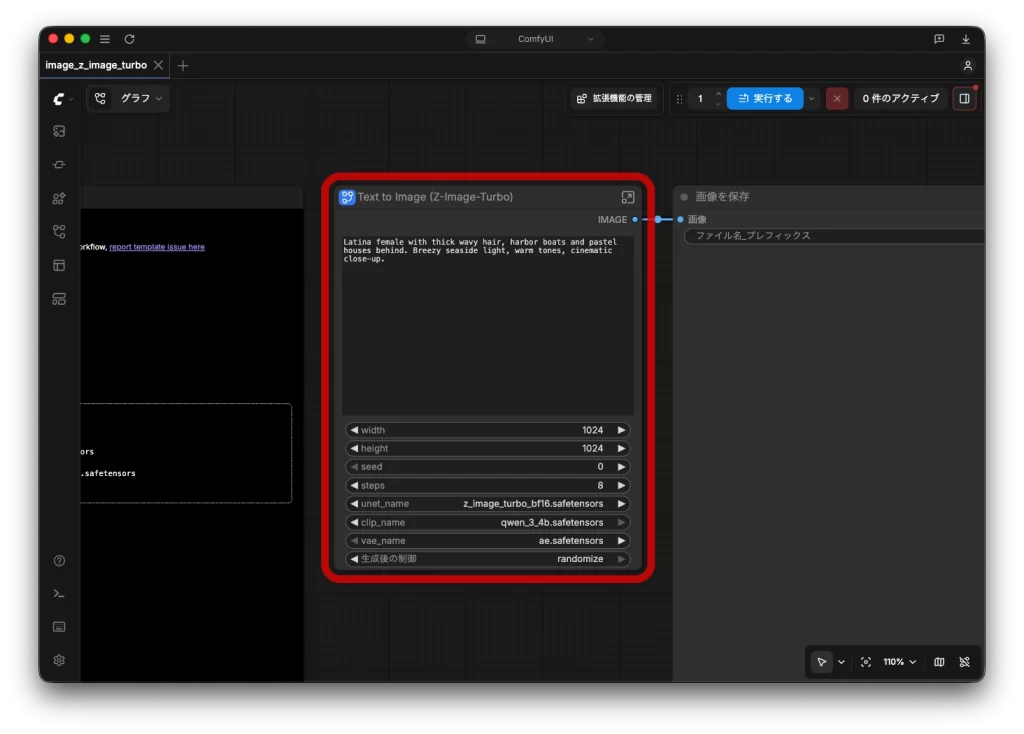Open the dropdown arrow beside 実行する
This screenshot has width=1024, height=734.
click(812, 99)
